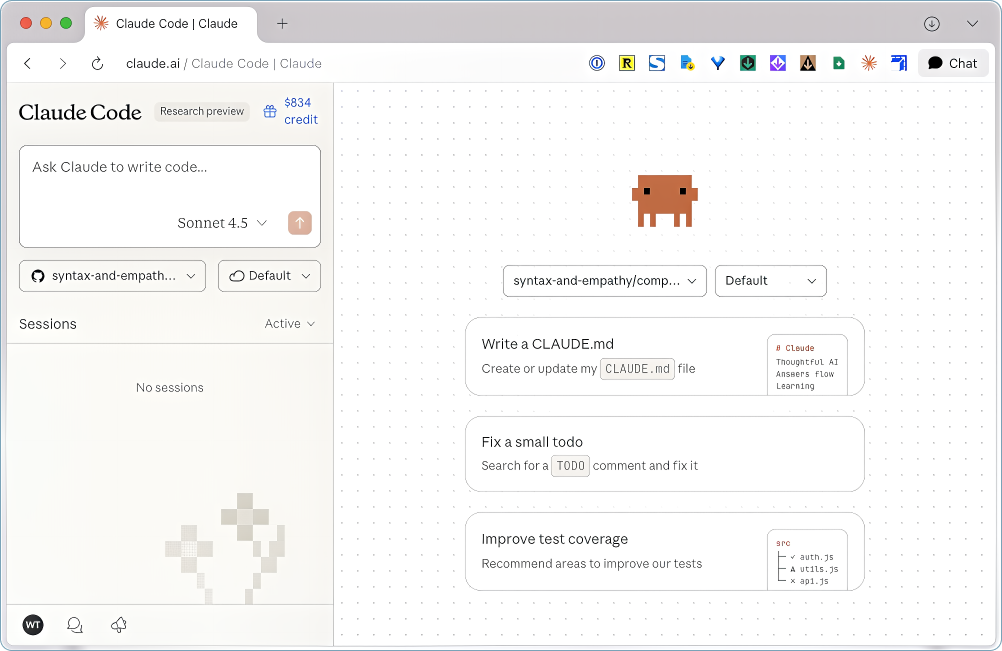Click the downloads icon in the browser toolbar
This screenshot has width=1002, height=651.
(x=931, y=23)
